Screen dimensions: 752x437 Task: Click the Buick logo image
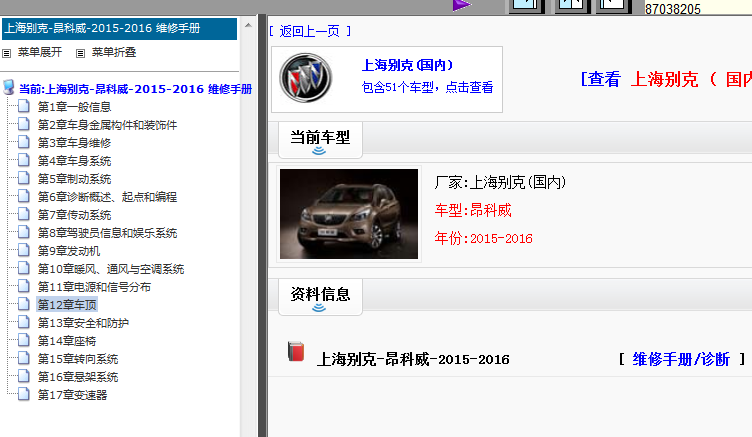coord(306,78)
